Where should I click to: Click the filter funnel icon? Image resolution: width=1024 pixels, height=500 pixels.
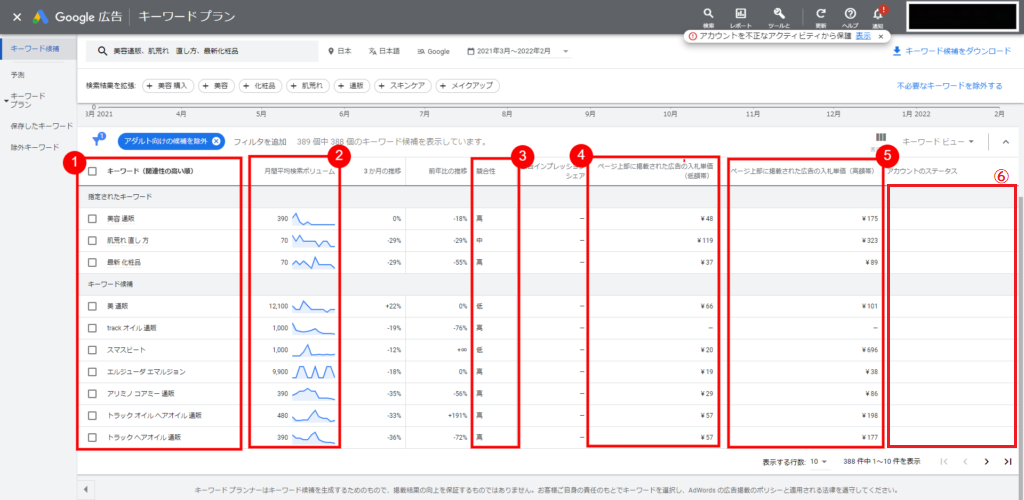click(98, 139)
